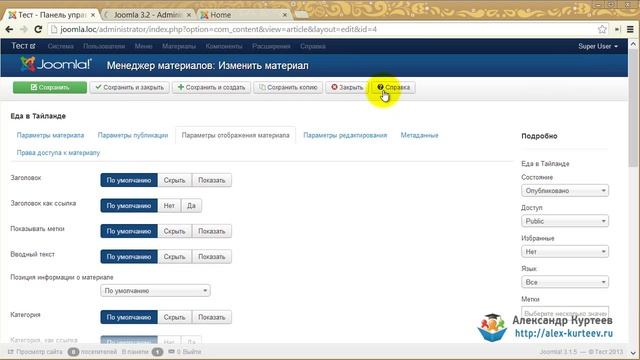Click the green Сохранить button
This screenshot has width=640, height=360.
tap(50, 87)
